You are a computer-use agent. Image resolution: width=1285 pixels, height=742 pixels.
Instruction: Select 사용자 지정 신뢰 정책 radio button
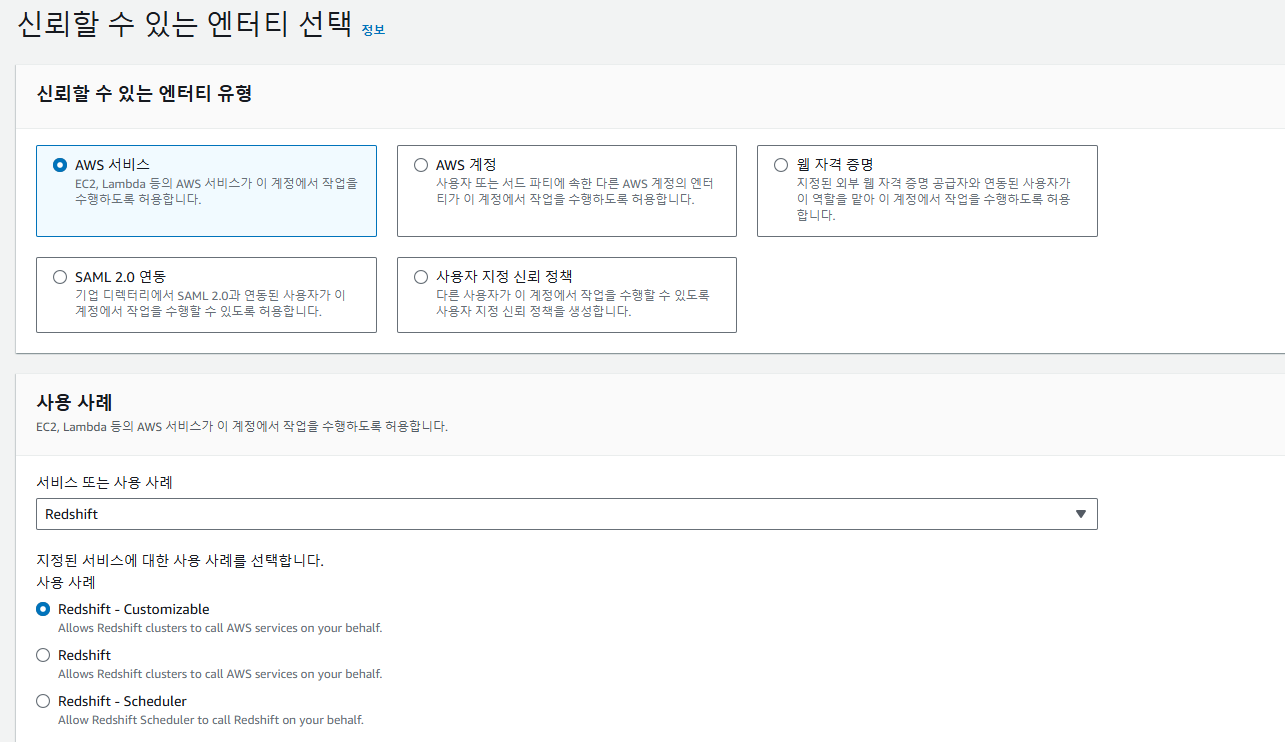click(421, 277)
